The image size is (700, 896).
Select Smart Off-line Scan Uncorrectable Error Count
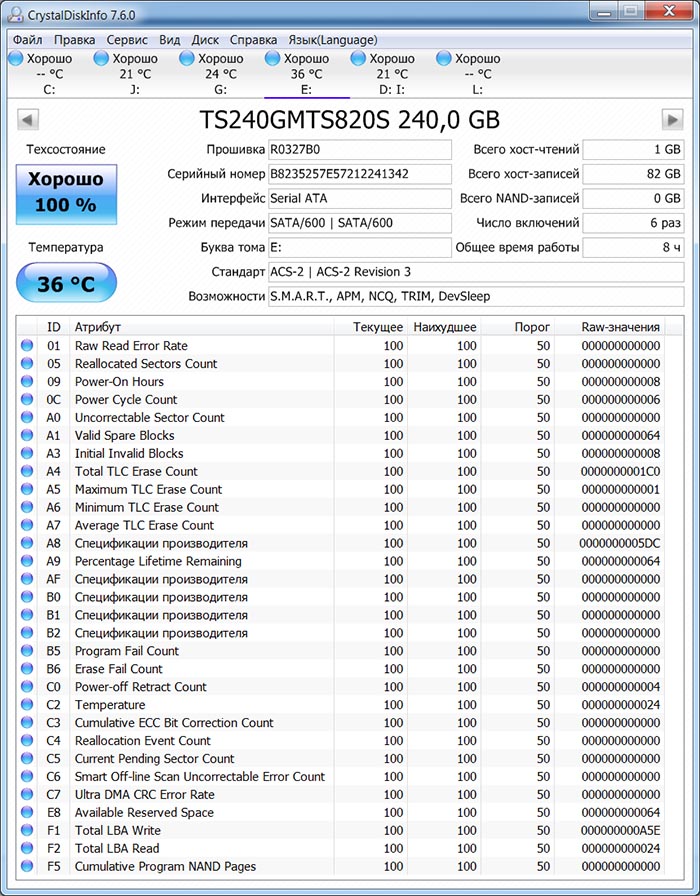[x=341, y=776]
